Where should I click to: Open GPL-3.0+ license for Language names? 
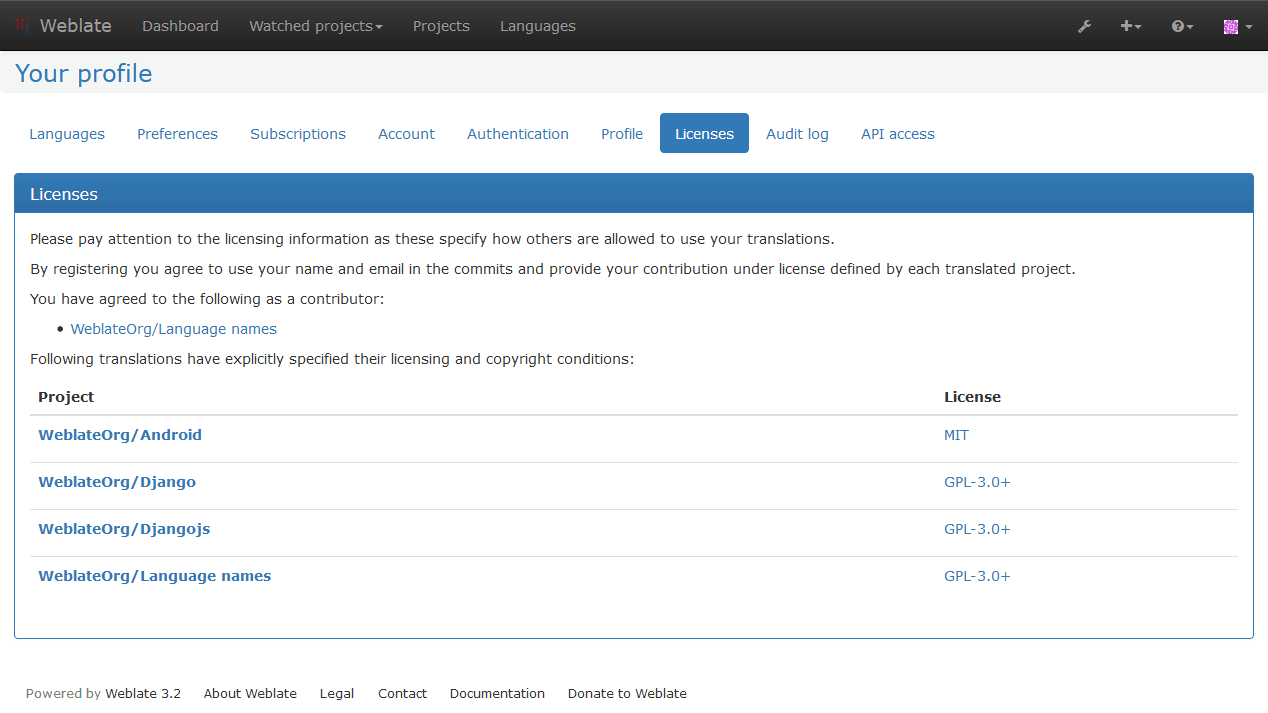click(x=977, y=576)
